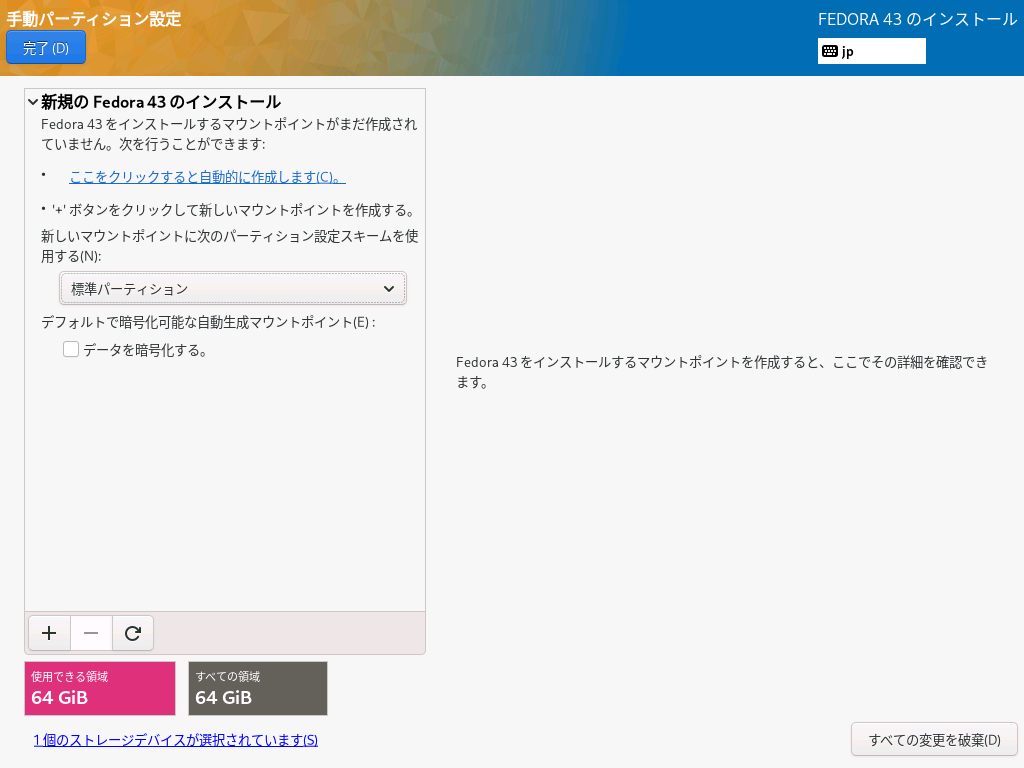Viewport: 1024px width, 768px height.
Task: Click the pink 使用できる領域 64 GiB box
Action: pos(100,688)
